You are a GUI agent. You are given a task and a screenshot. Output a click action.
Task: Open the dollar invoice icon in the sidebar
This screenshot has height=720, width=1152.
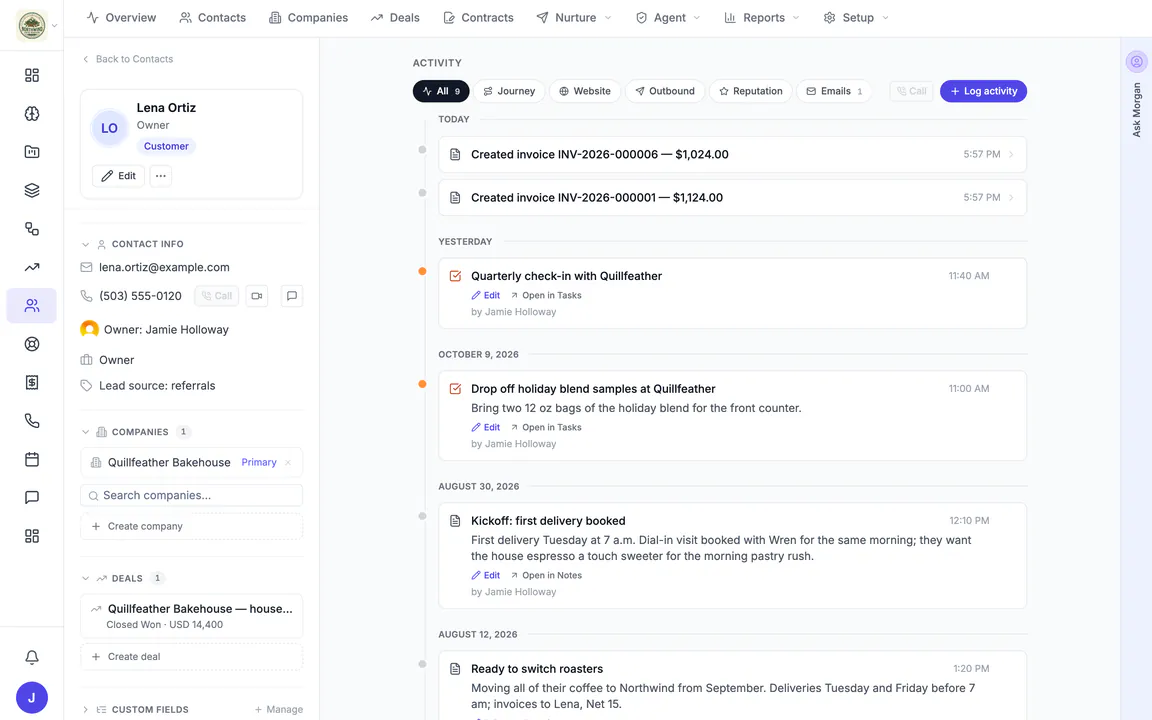click(32, 382)
